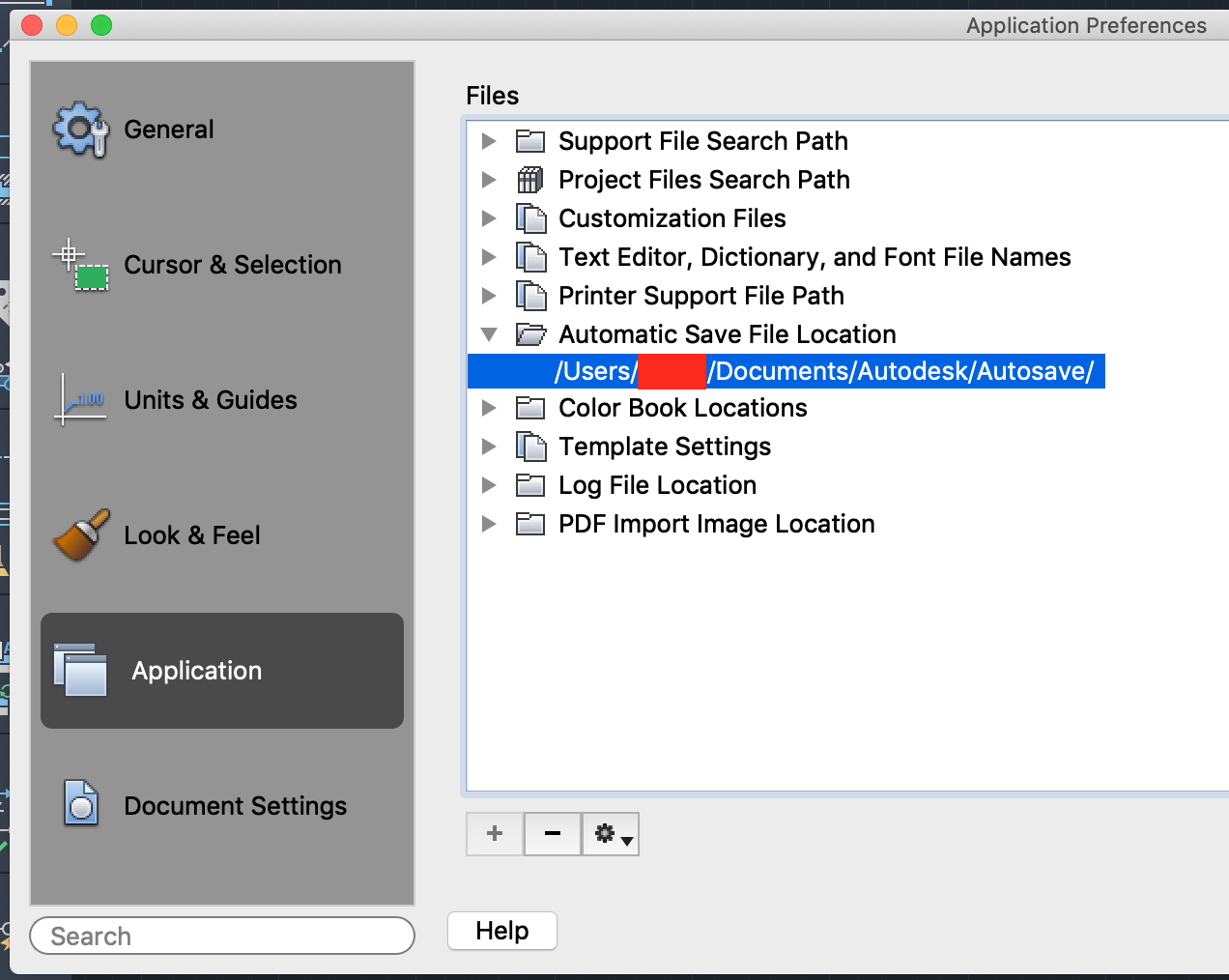This screenshot has width=1229, height=980.
Task: Open the Look & Feel preferences tab
Action: pos(192,535)
